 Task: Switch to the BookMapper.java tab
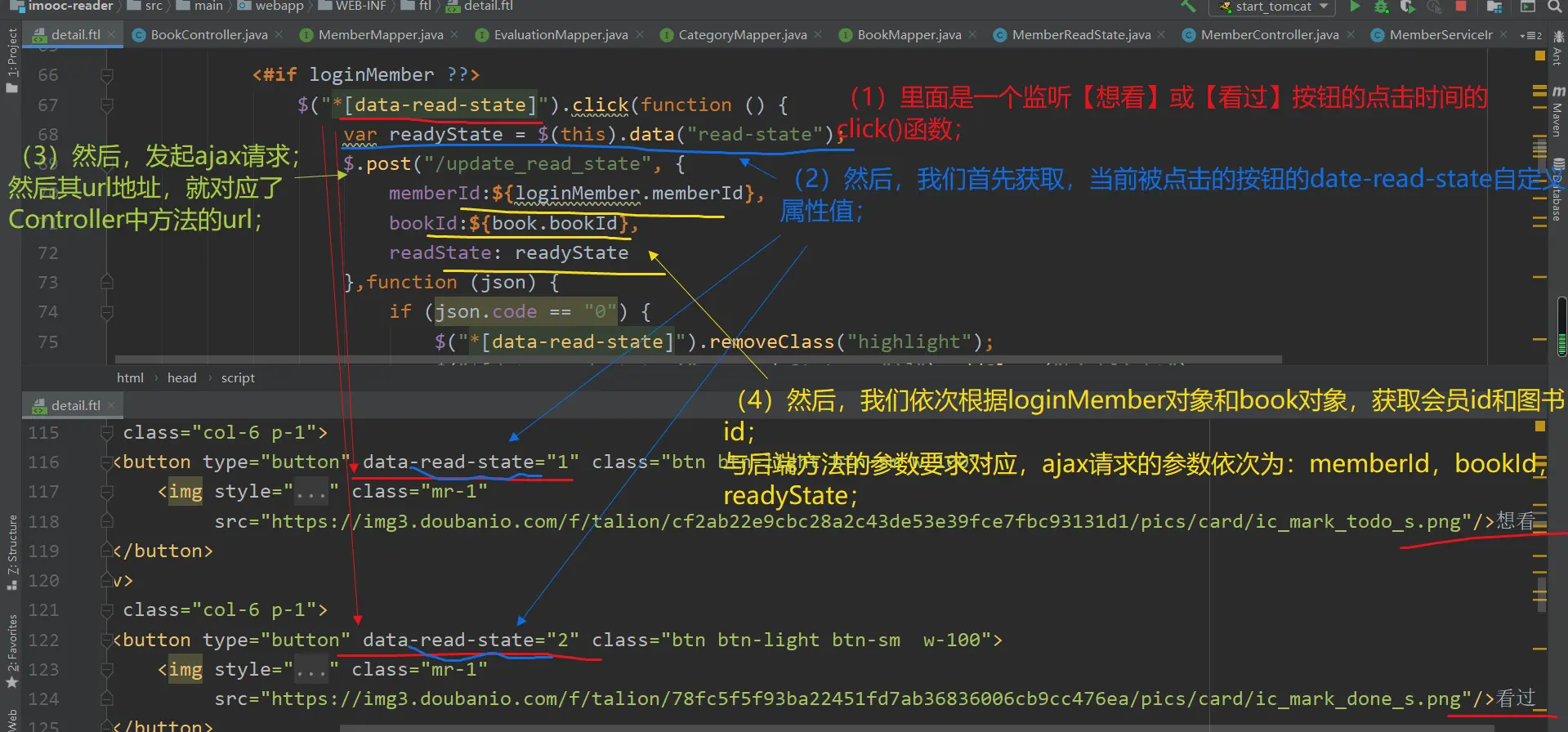(909, 34)
